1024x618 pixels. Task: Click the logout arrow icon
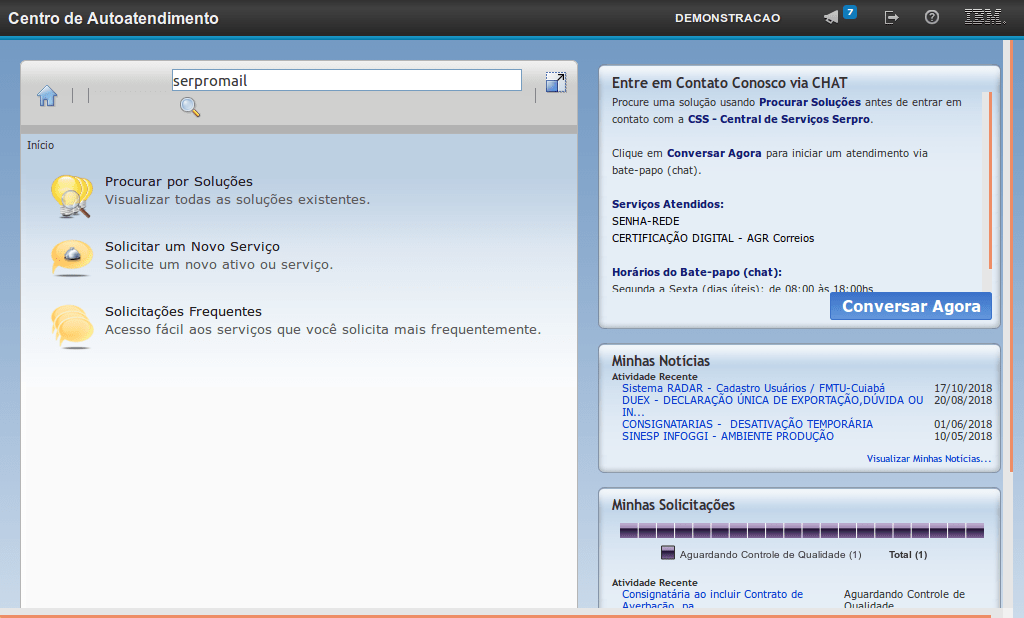coord(891,18)
